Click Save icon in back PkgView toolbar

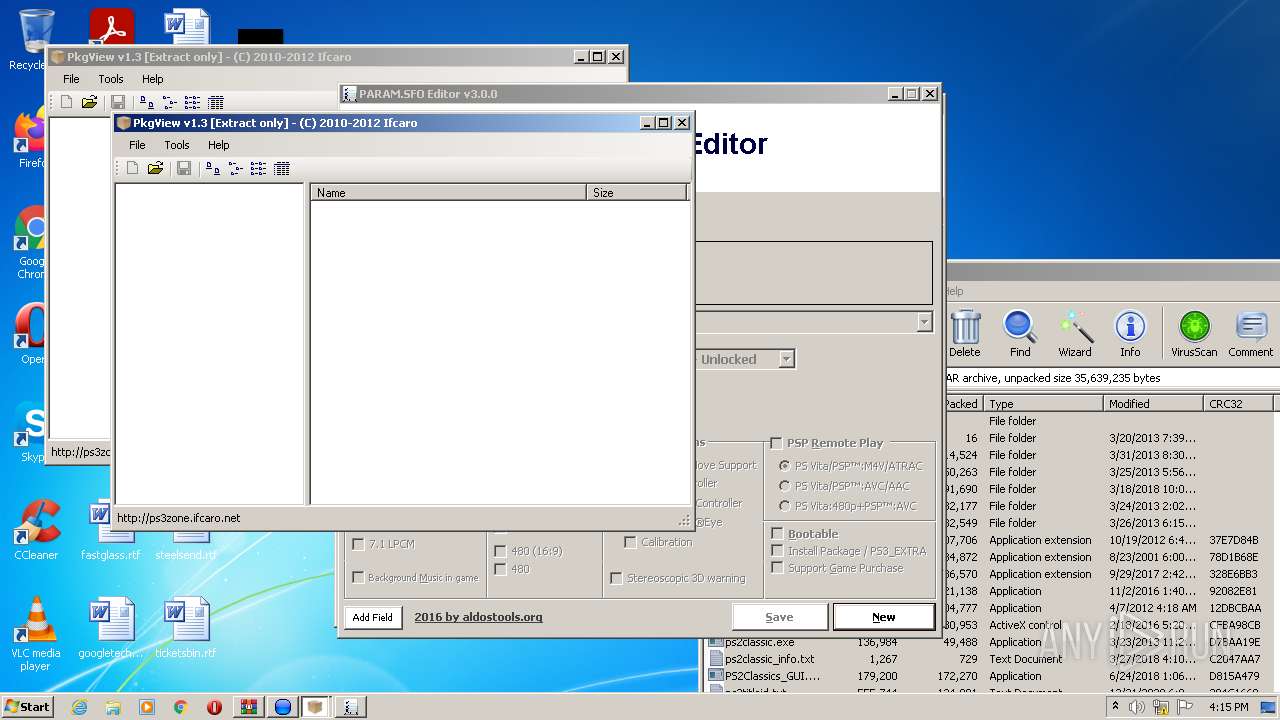point(118,102)
